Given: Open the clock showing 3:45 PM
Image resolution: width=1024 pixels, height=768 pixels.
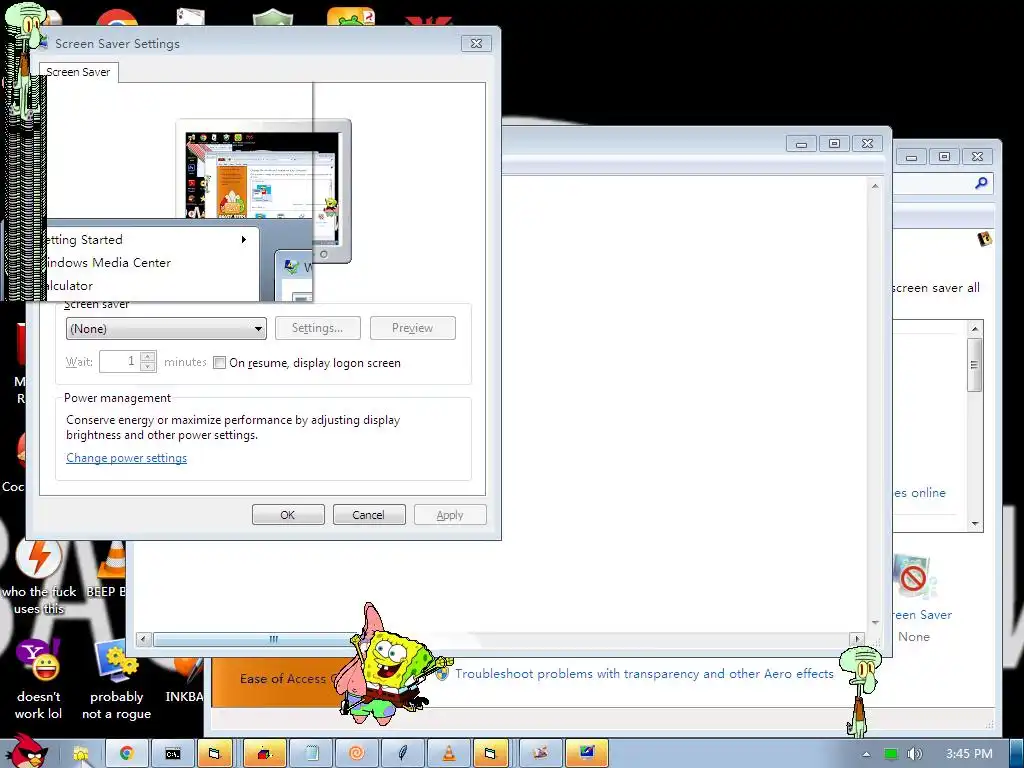Looking at the screenshot, I should [969, 754].
